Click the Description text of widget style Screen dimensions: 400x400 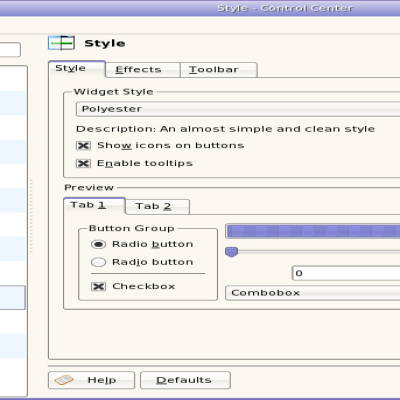pyautogui.click(x=225, y=129)
